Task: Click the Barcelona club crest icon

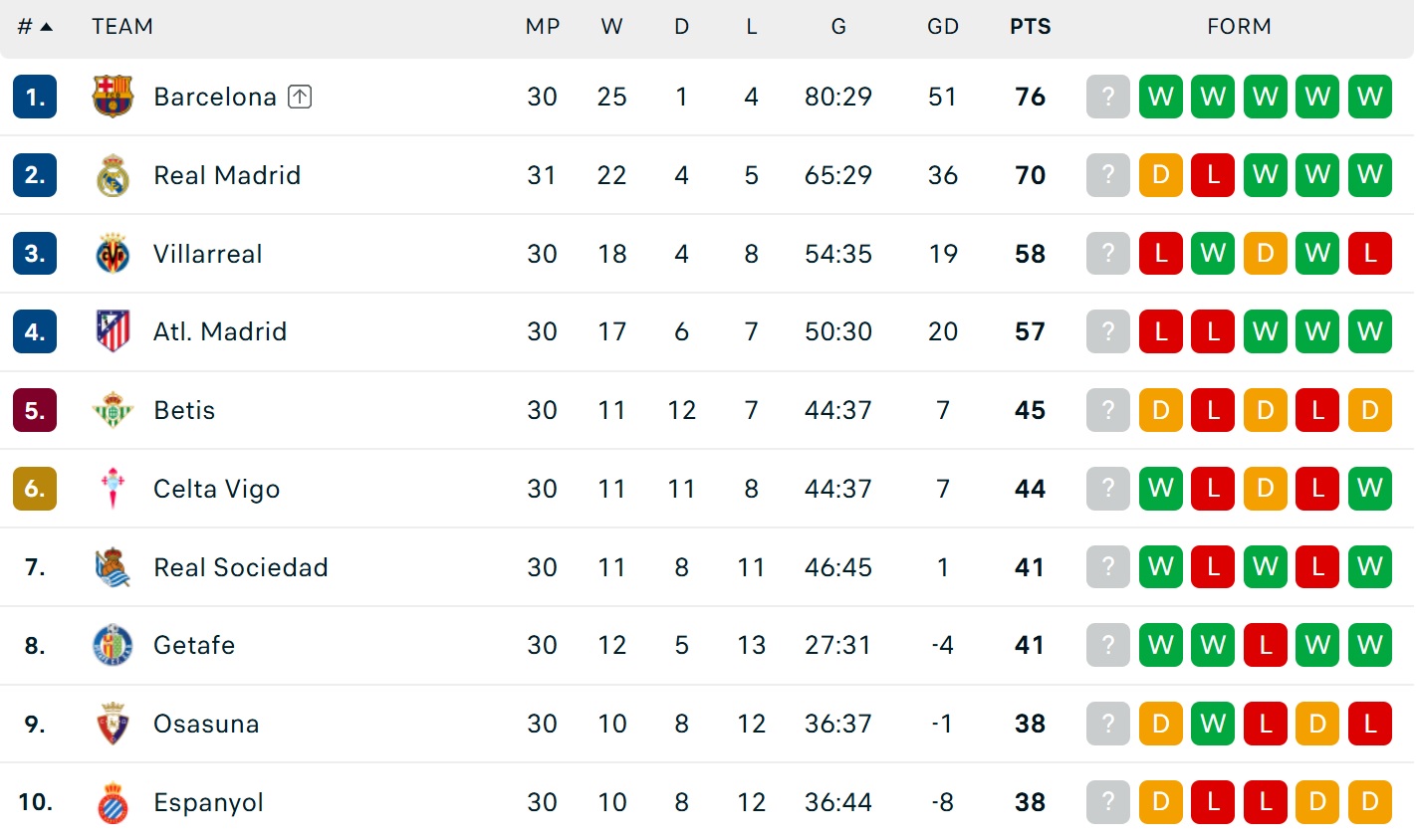Action: (113, 97)
